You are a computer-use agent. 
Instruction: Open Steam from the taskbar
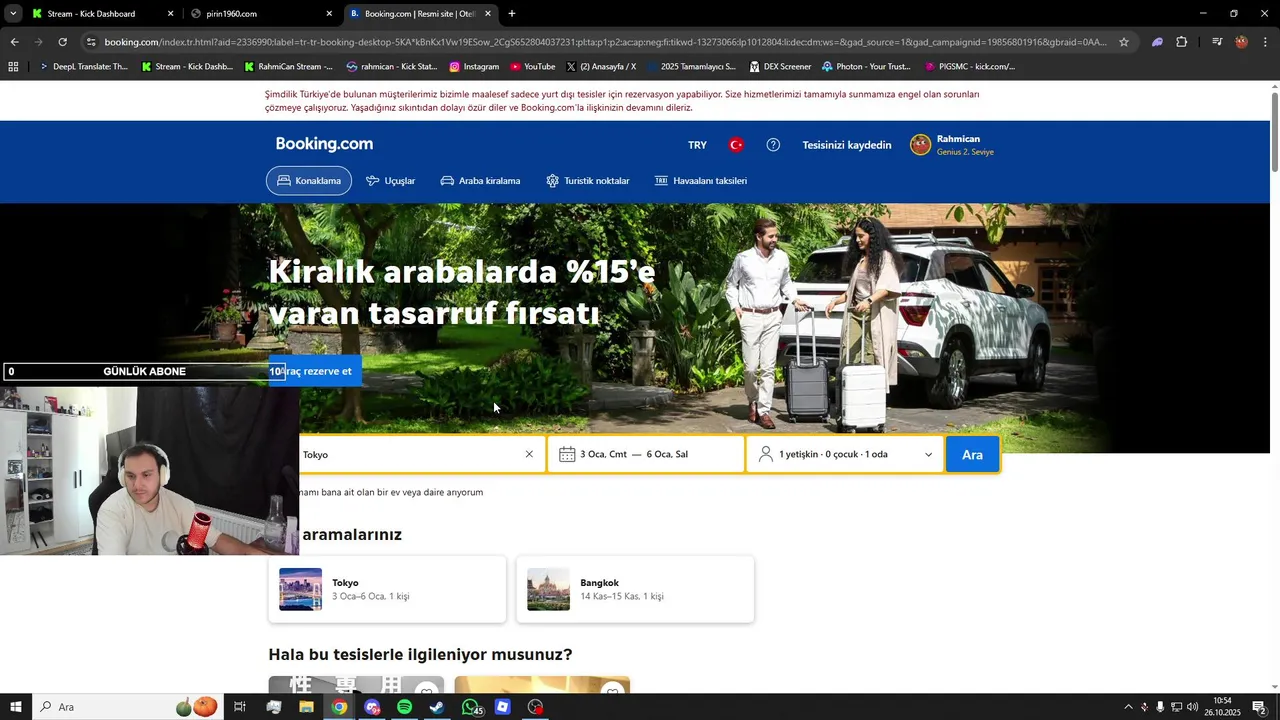[x=437, y=707]
